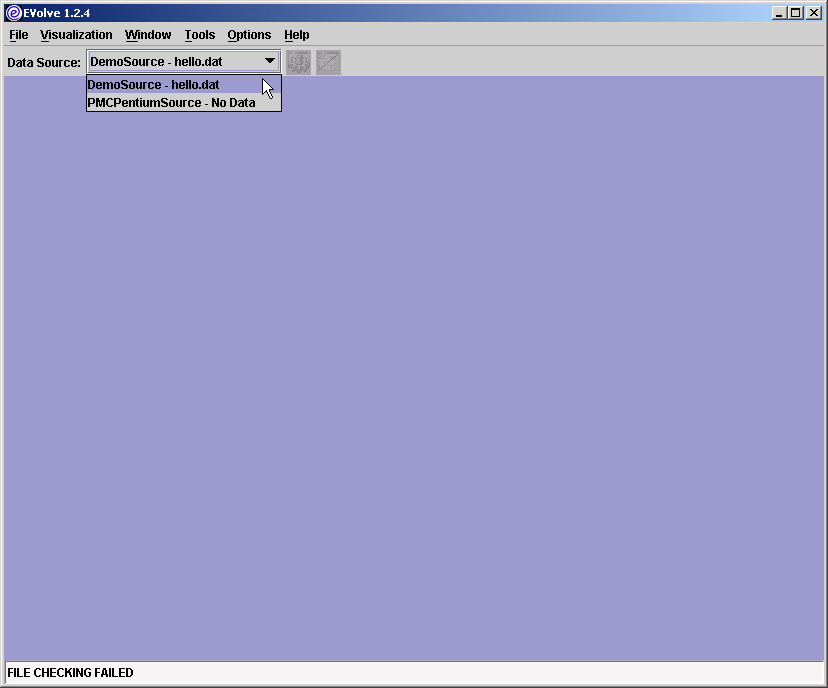Click the EVolve 1.2.4 window title
The height and width of the screenshot is (688, 828).
(x=57, y=13)
